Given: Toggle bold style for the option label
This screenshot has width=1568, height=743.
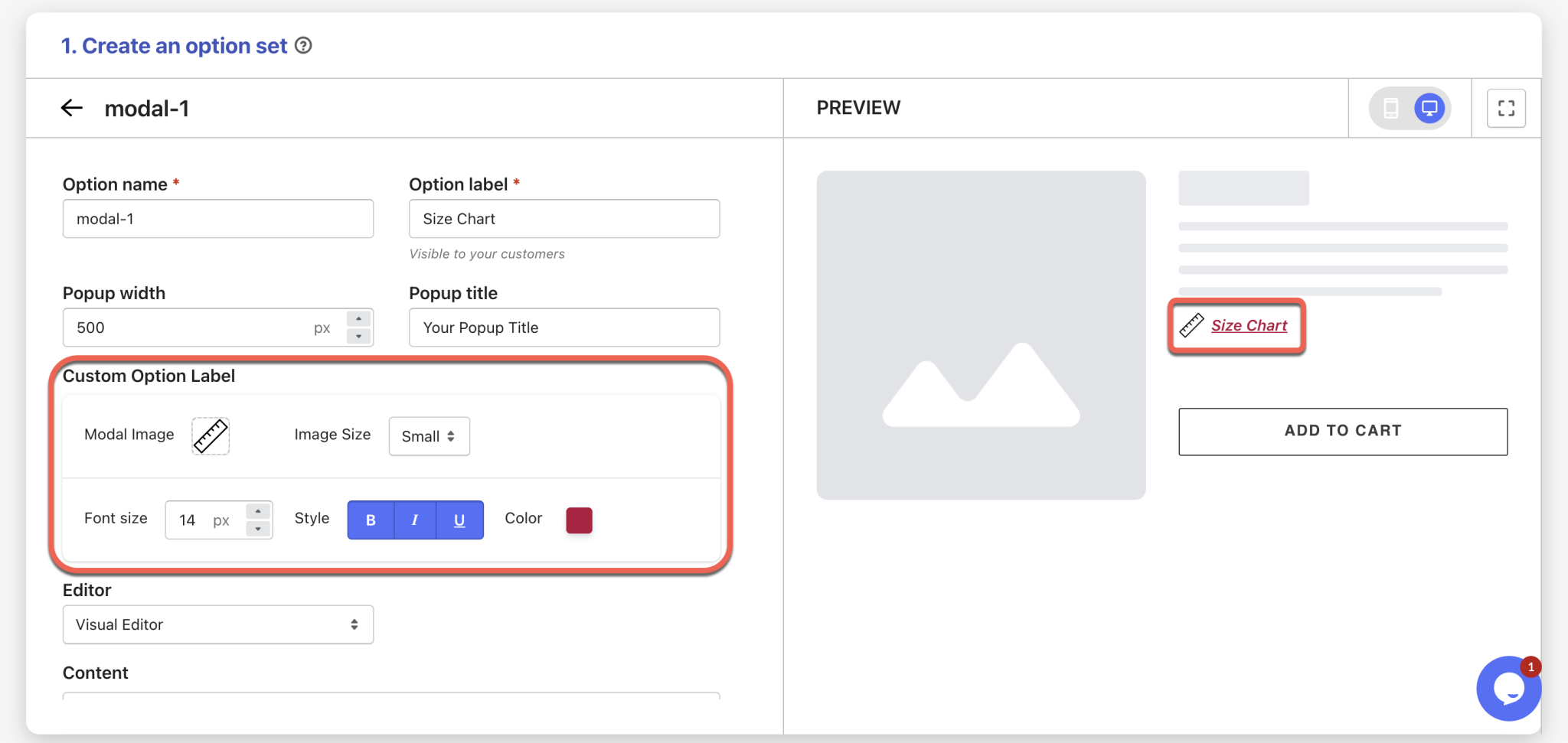Looking at the screenshot, I should click(x=370, y=520).
